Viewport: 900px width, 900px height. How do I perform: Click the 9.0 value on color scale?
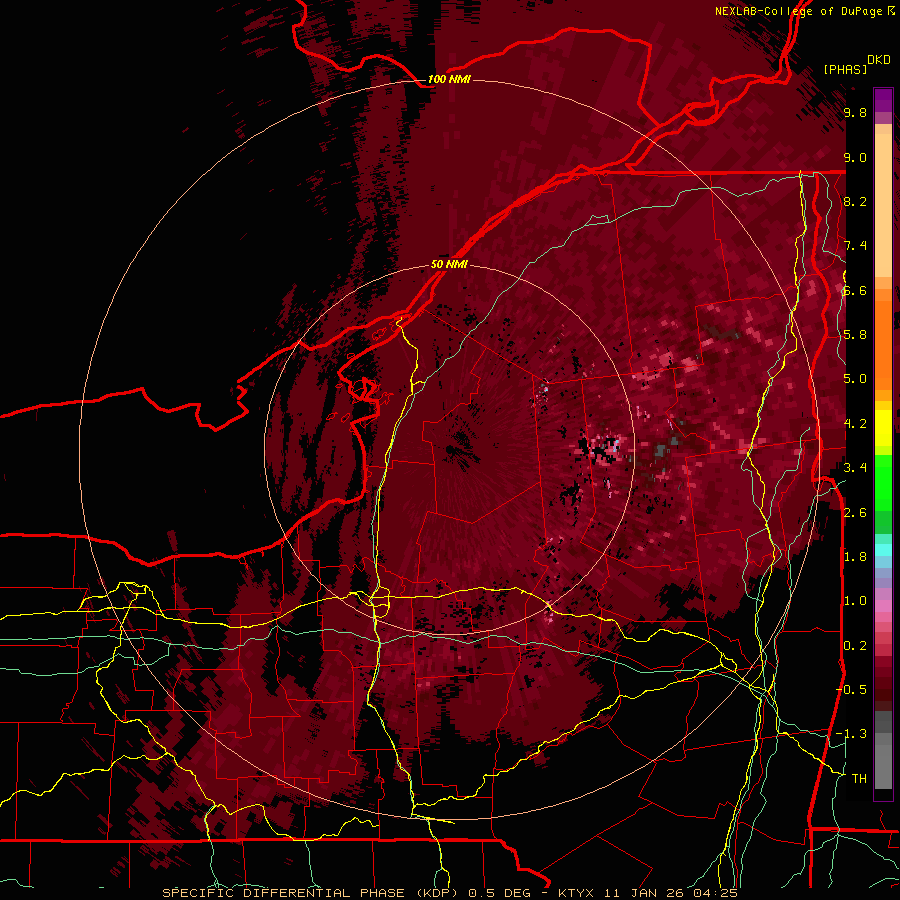point(855,157)
